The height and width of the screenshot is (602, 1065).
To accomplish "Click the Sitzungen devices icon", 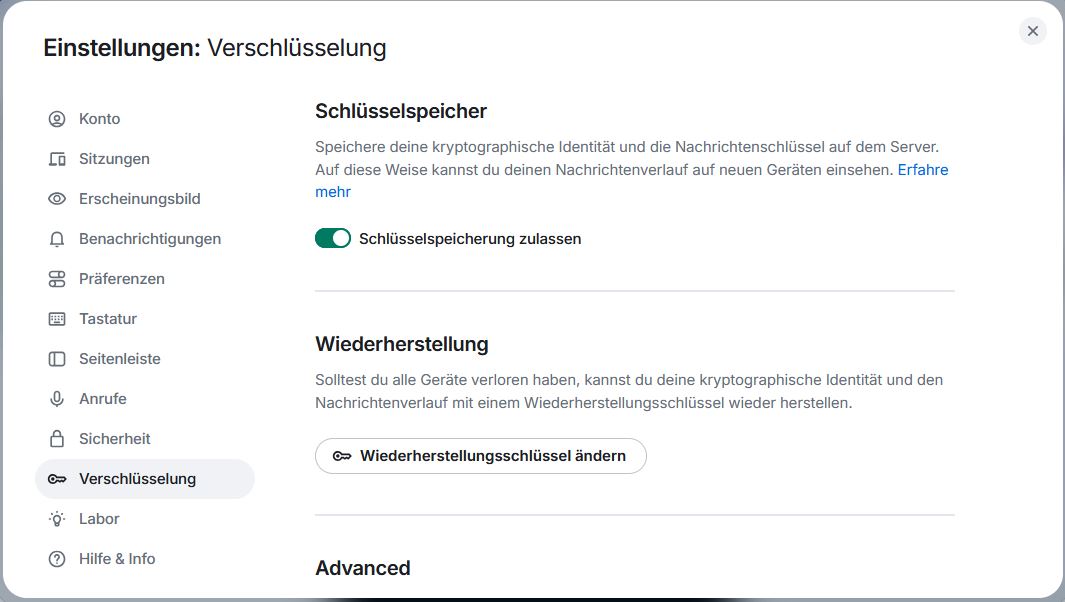I will click(57, 159).
